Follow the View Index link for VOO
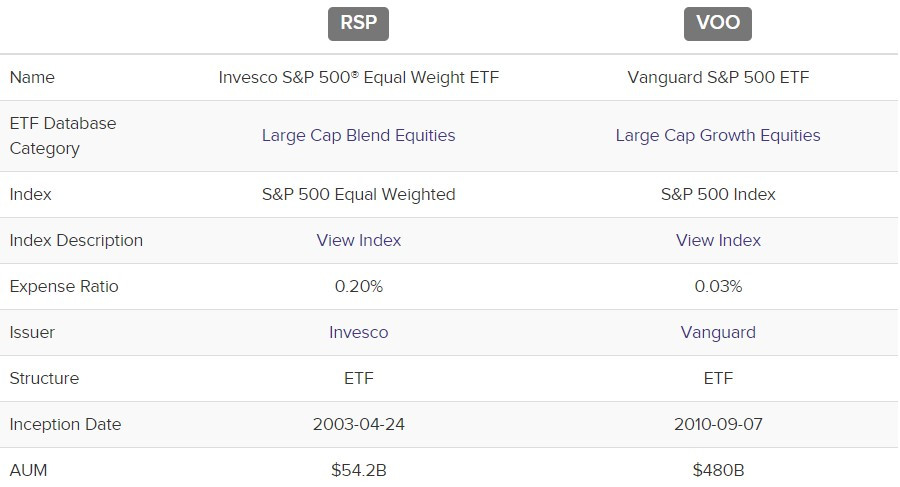Image resolution: width=900 pixels, height=487 pixels. [717, 240]
